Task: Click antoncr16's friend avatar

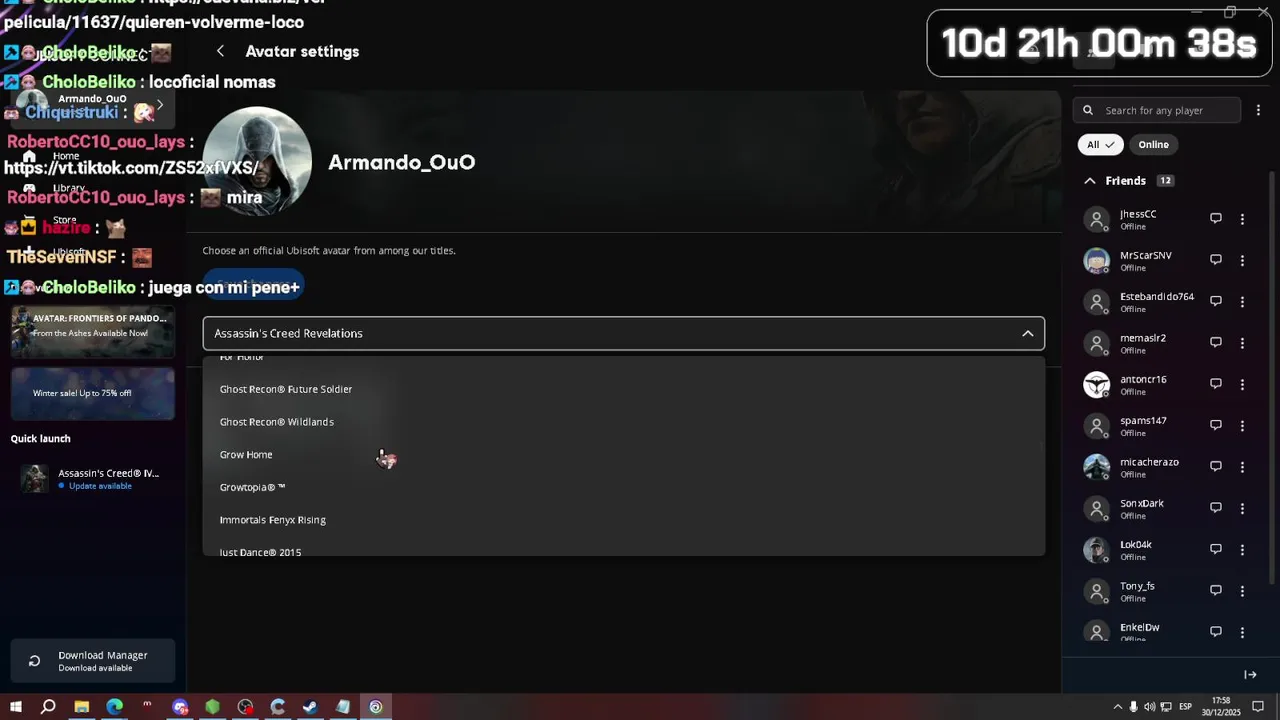Action: [x=1097, y=384]
